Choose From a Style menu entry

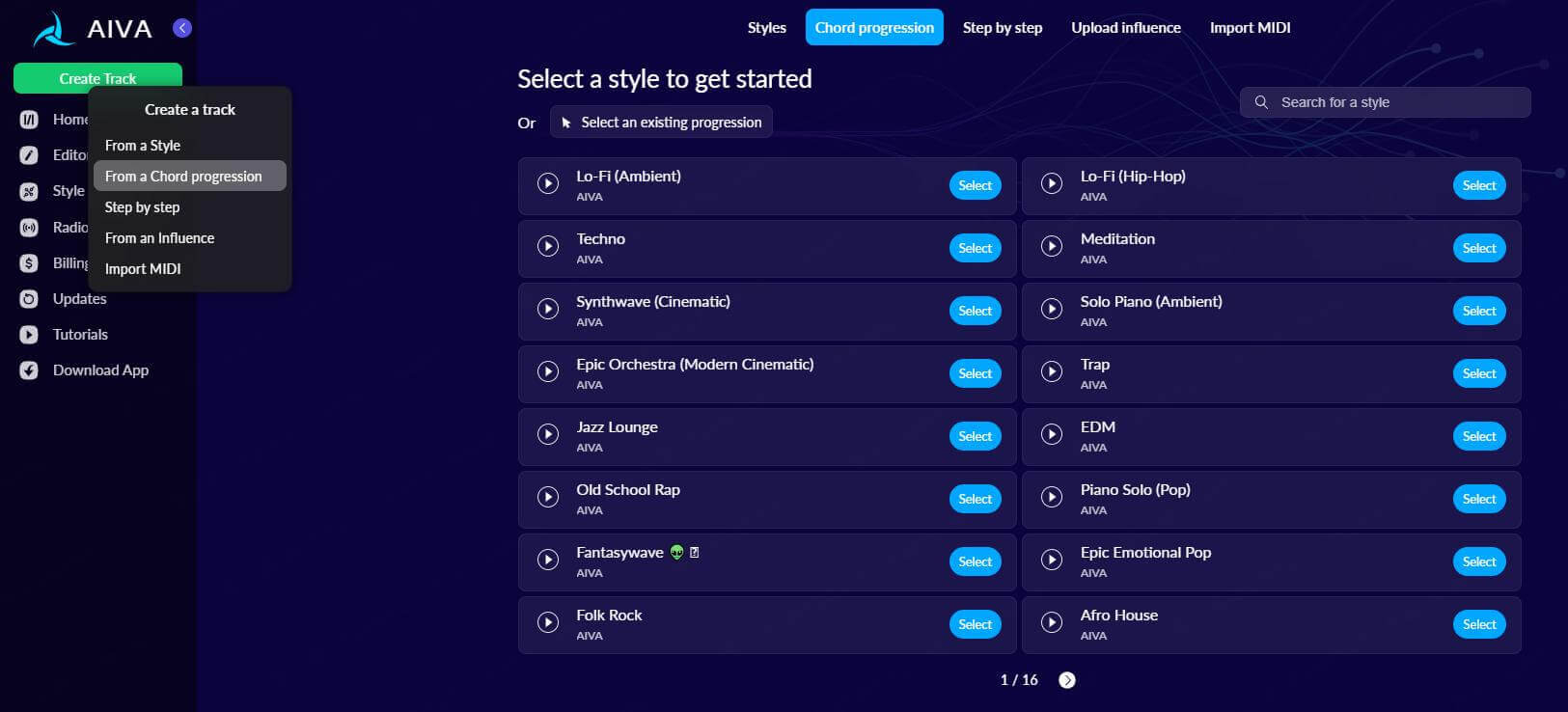143,146
